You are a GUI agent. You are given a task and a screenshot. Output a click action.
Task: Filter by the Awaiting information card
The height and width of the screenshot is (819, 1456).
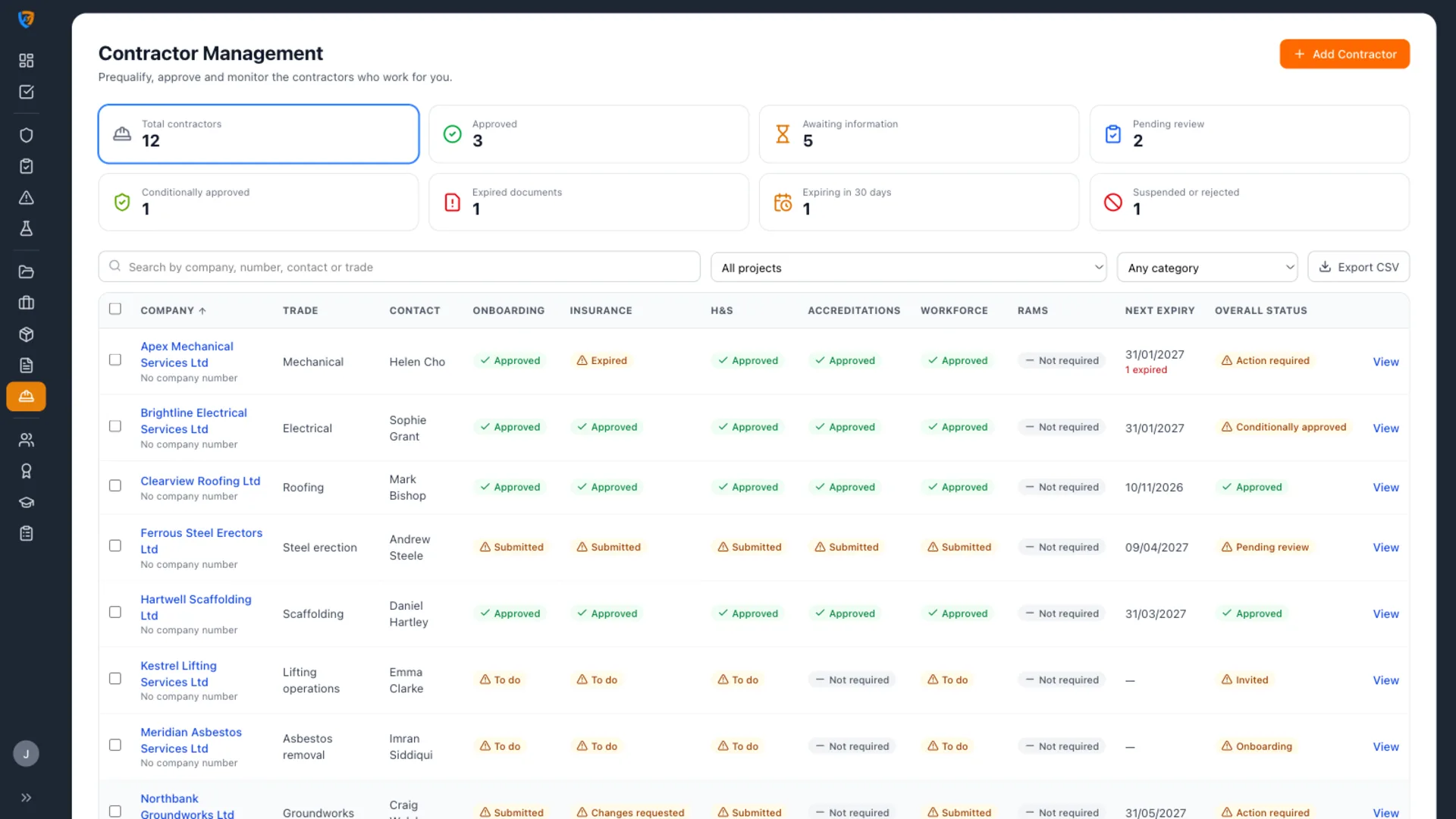pyautogui.click(x=919, y=134)
